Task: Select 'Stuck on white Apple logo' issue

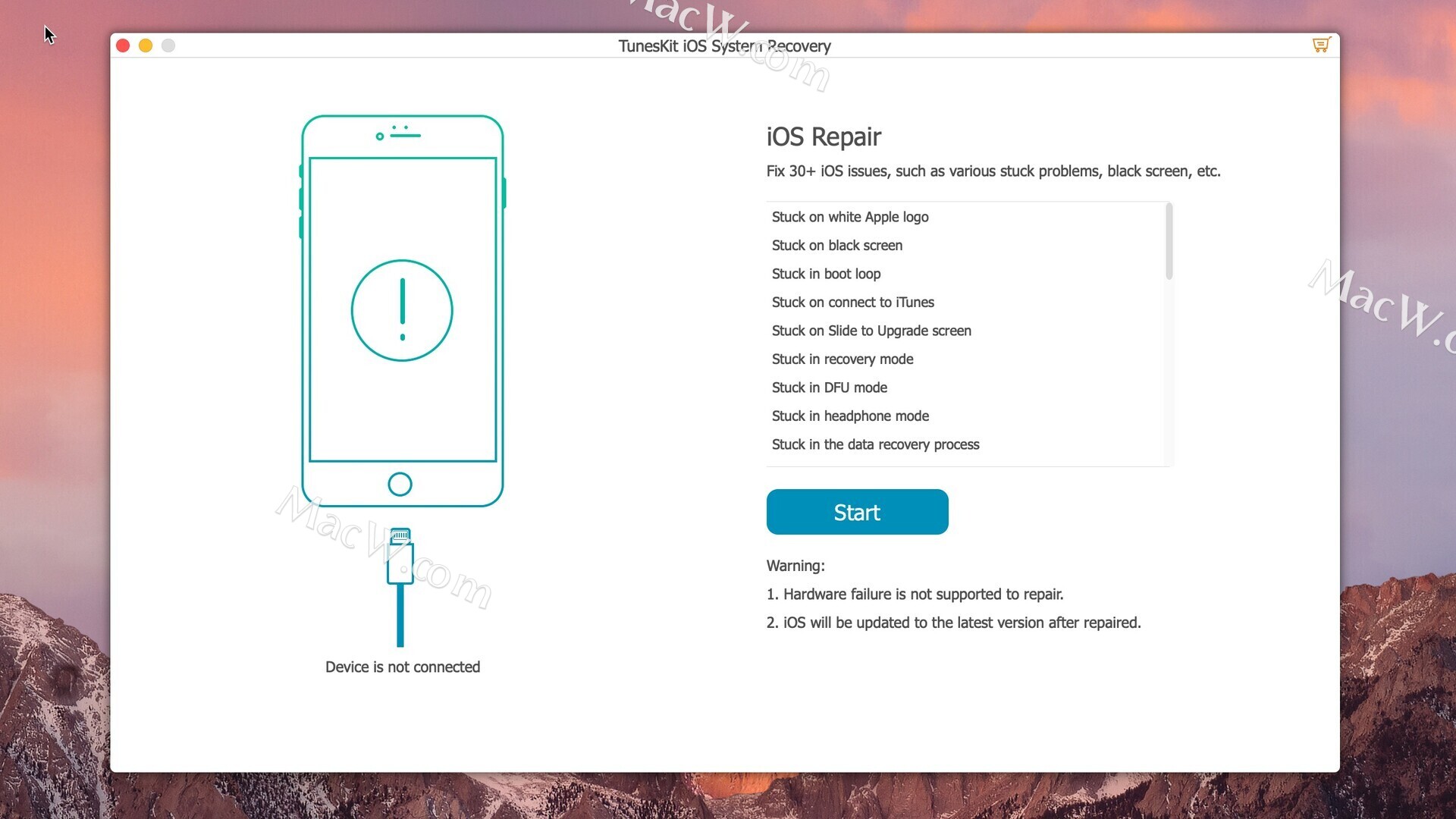Action: point(850,217)
